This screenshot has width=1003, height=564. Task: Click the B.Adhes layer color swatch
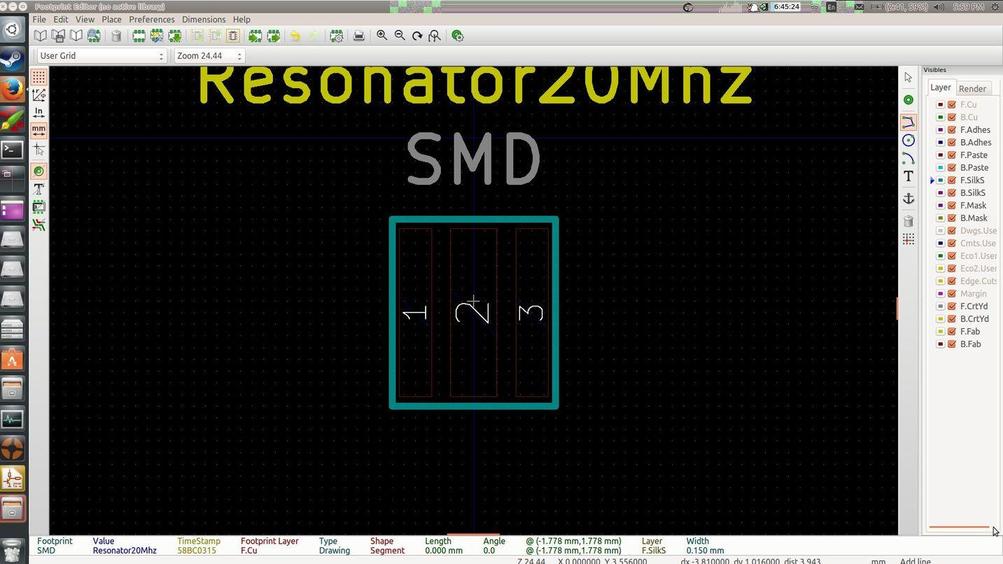click(940, 143)
